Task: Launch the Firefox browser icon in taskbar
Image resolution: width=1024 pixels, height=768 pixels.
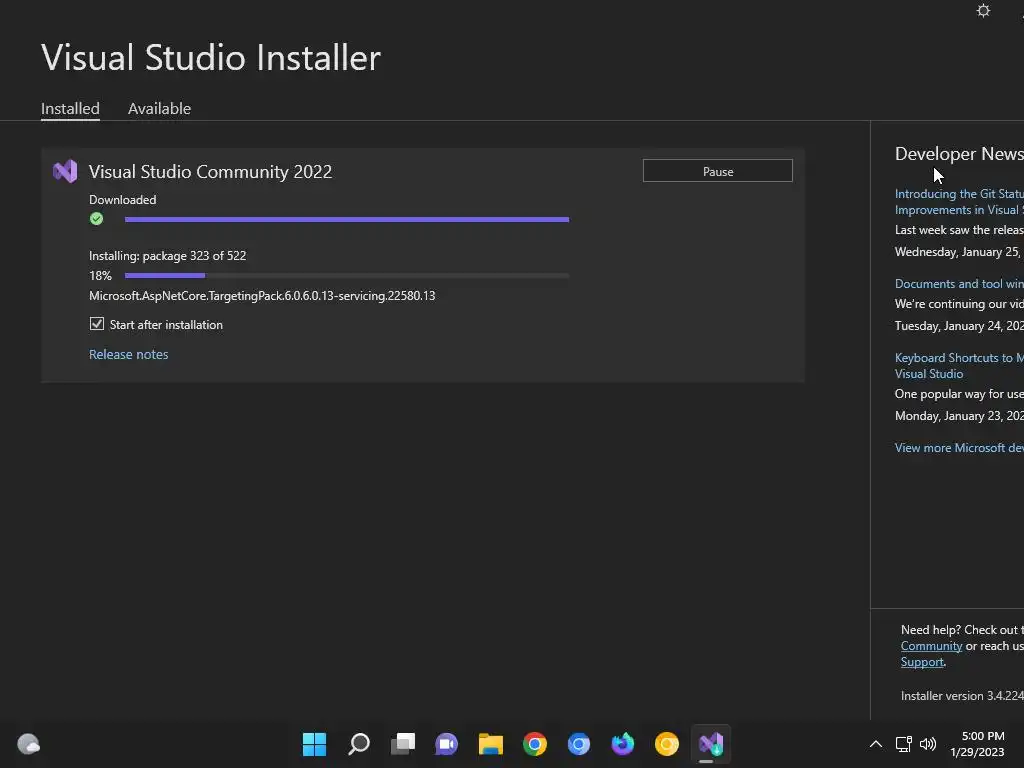Action: (x=623, y=744)
